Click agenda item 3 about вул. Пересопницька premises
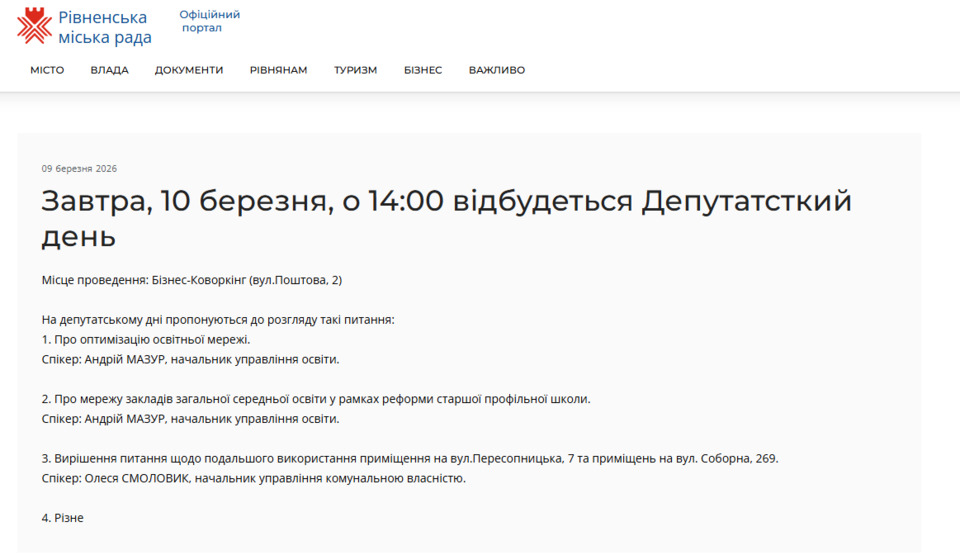 pos(410,459)
